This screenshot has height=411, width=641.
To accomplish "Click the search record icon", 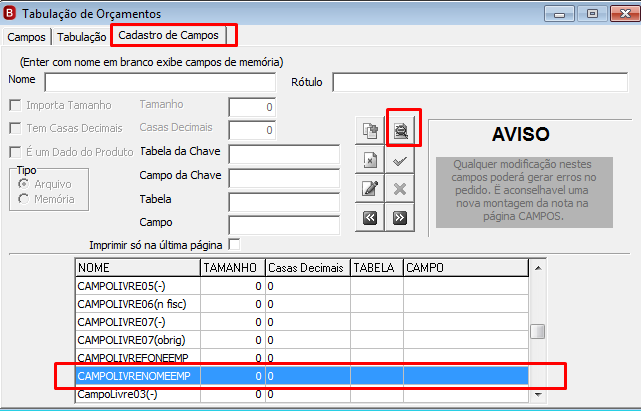I will (x=401, y=130).
